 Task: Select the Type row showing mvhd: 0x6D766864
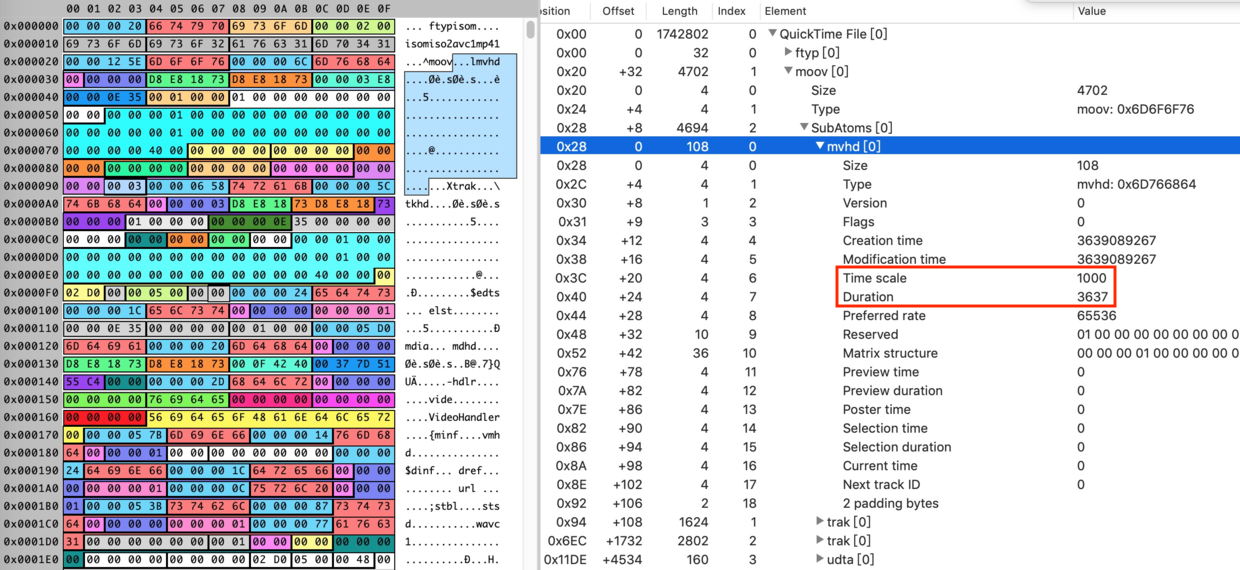tap(890, 184)
